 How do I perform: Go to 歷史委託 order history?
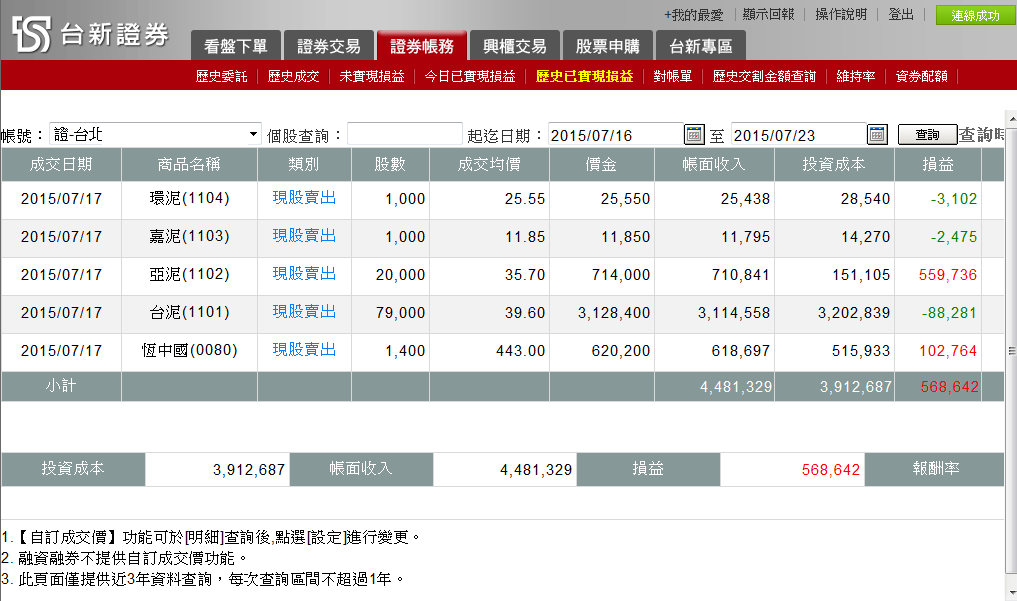pyautogui.click(x=221, y=76)
